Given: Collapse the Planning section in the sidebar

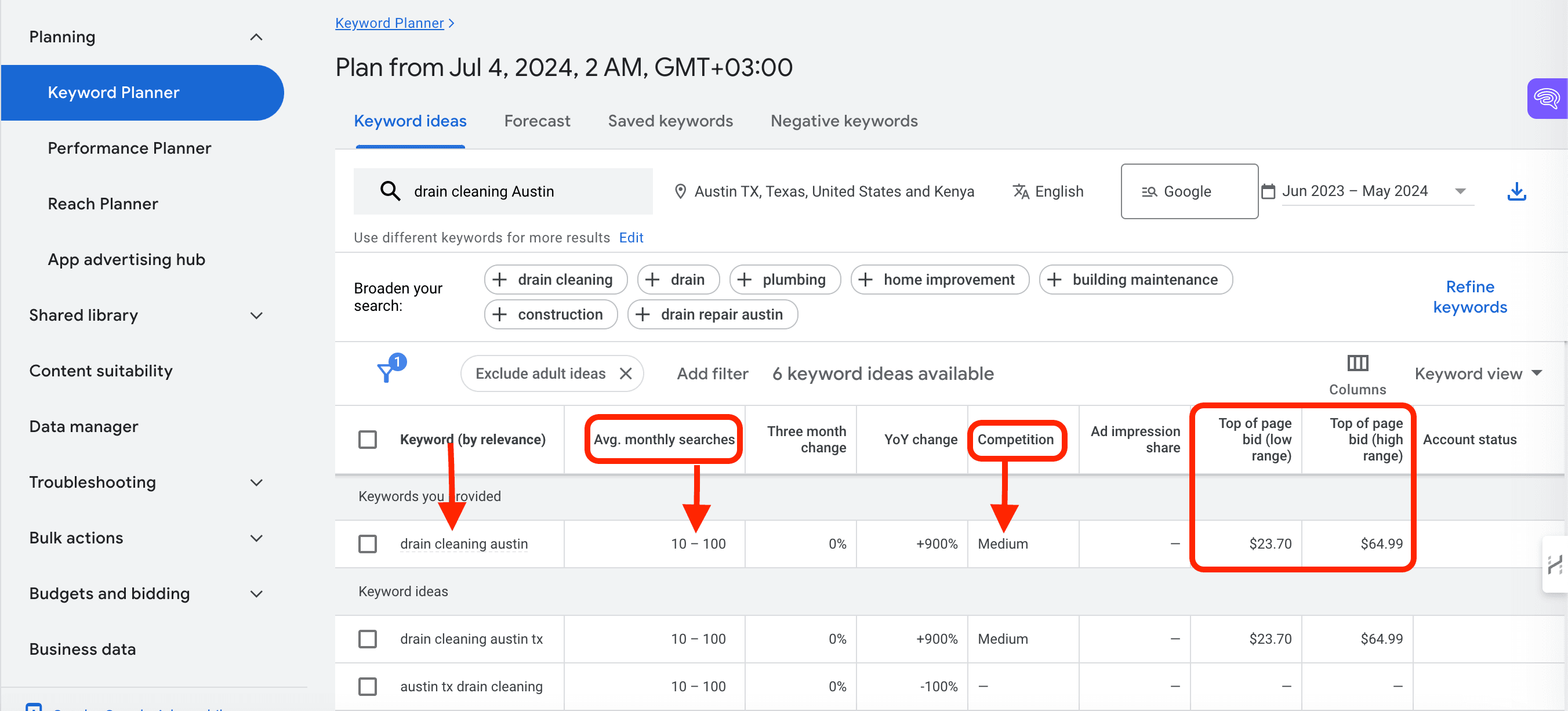Looking at the screenshot, I should pyautogui.click(x=256, y=37).
